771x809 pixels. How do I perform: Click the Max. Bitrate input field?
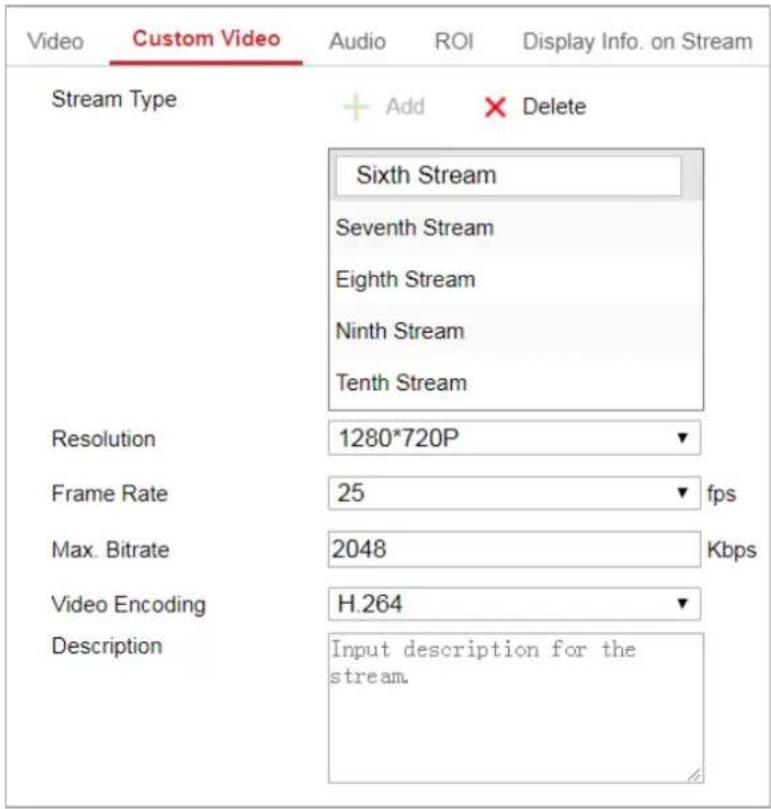514,549
